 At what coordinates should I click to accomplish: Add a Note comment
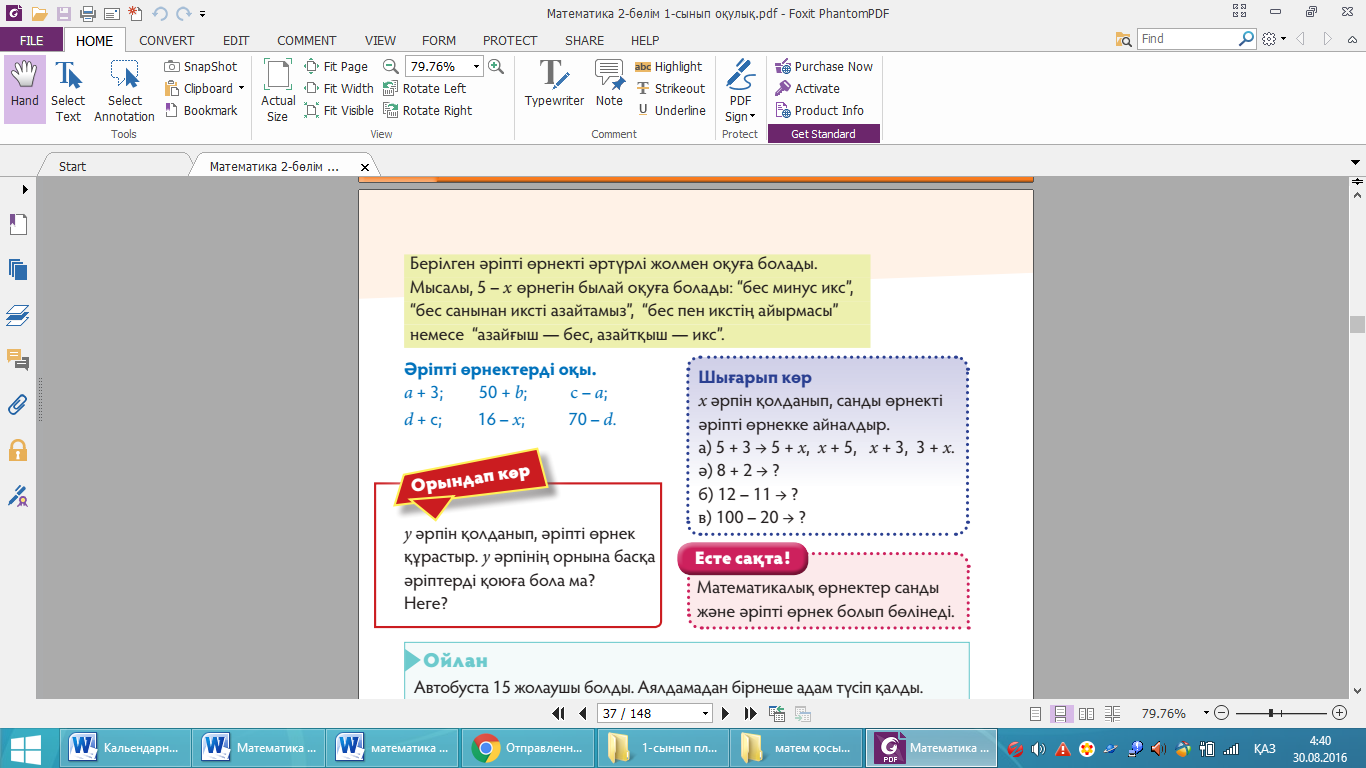click(x=609, y=84)
